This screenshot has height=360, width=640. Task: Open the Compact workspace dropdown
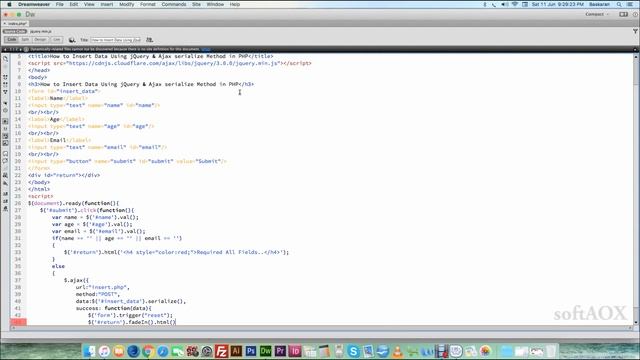coord(597,14)
